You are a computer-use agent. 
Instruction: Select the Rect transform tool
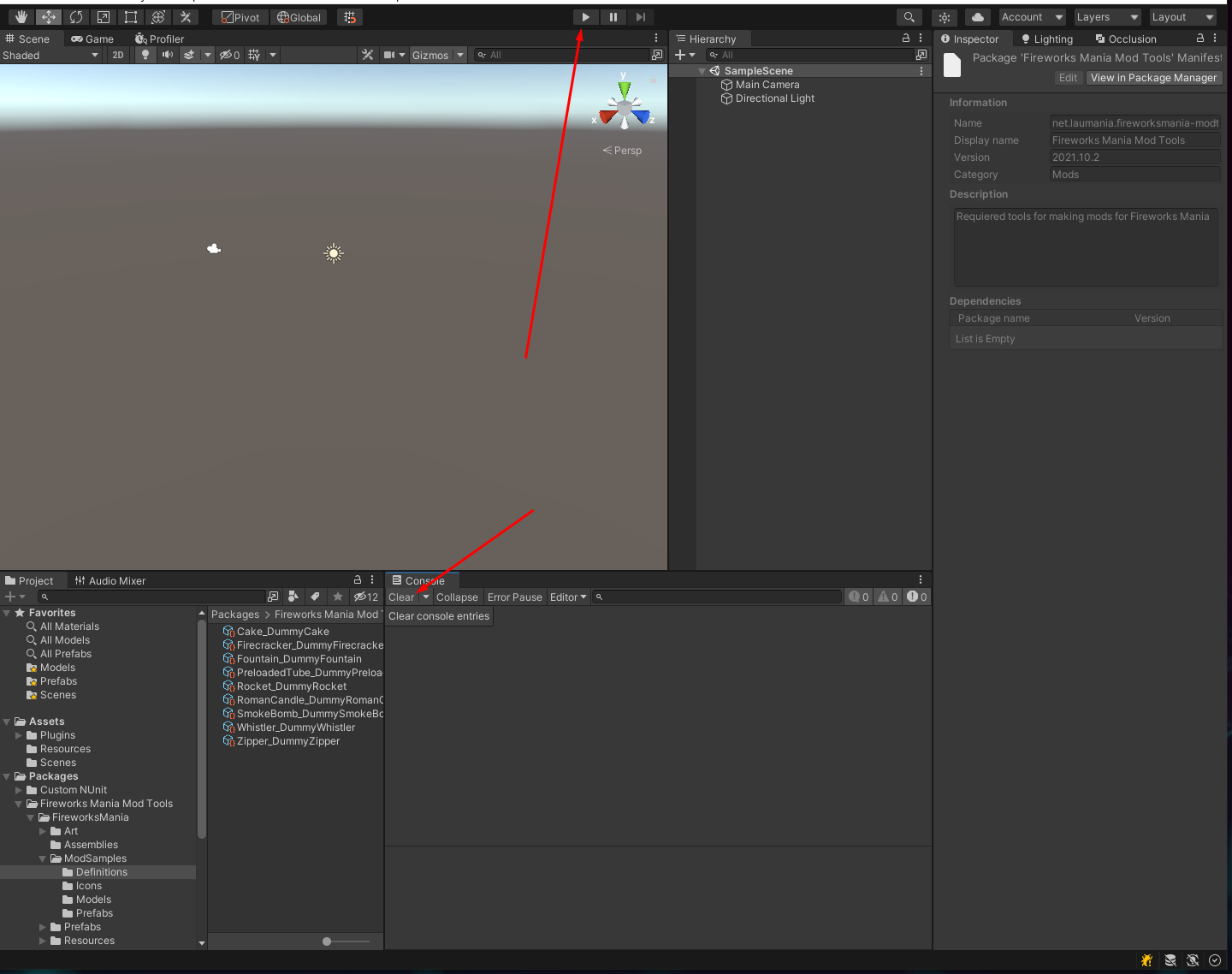(x=130, y=16)
